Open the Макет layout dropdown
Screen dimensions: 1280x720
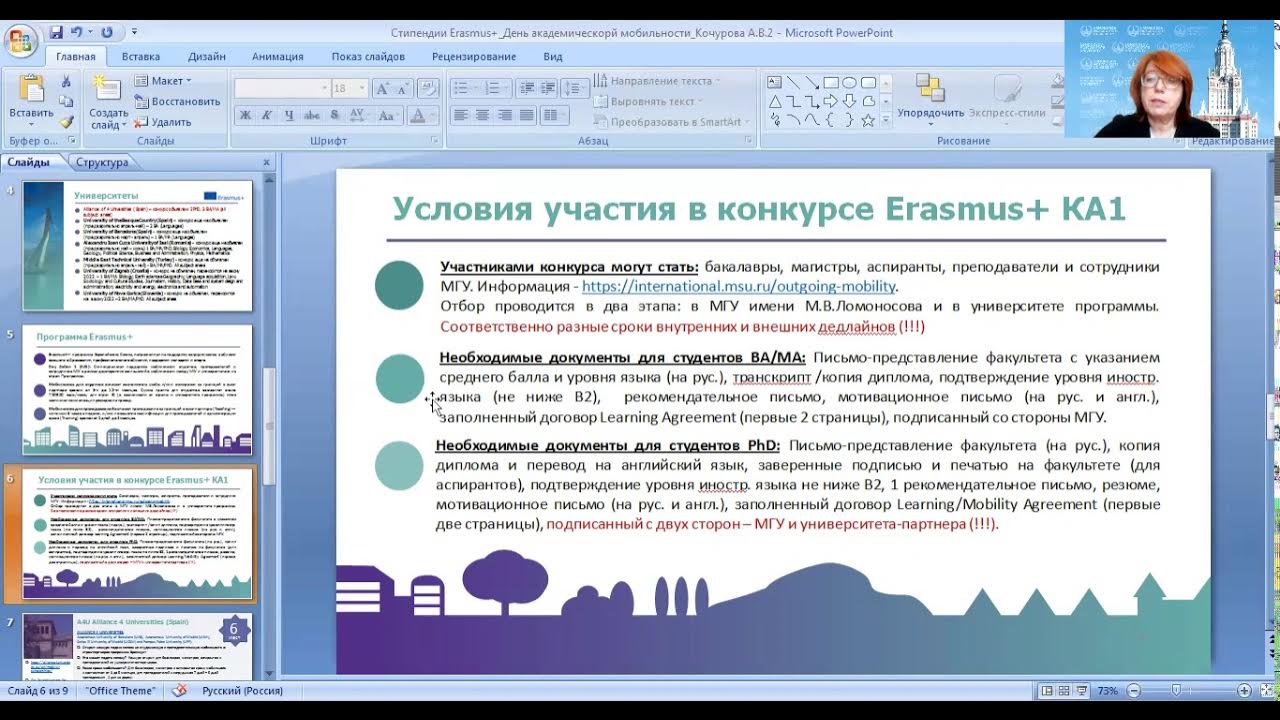163,81
